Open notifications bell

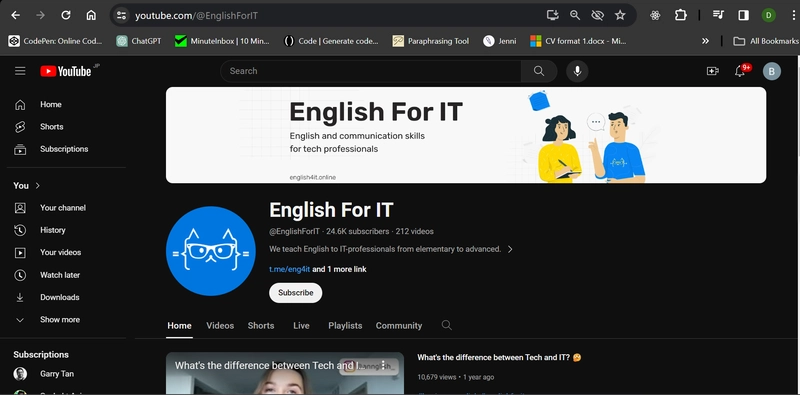click(740, 71)
